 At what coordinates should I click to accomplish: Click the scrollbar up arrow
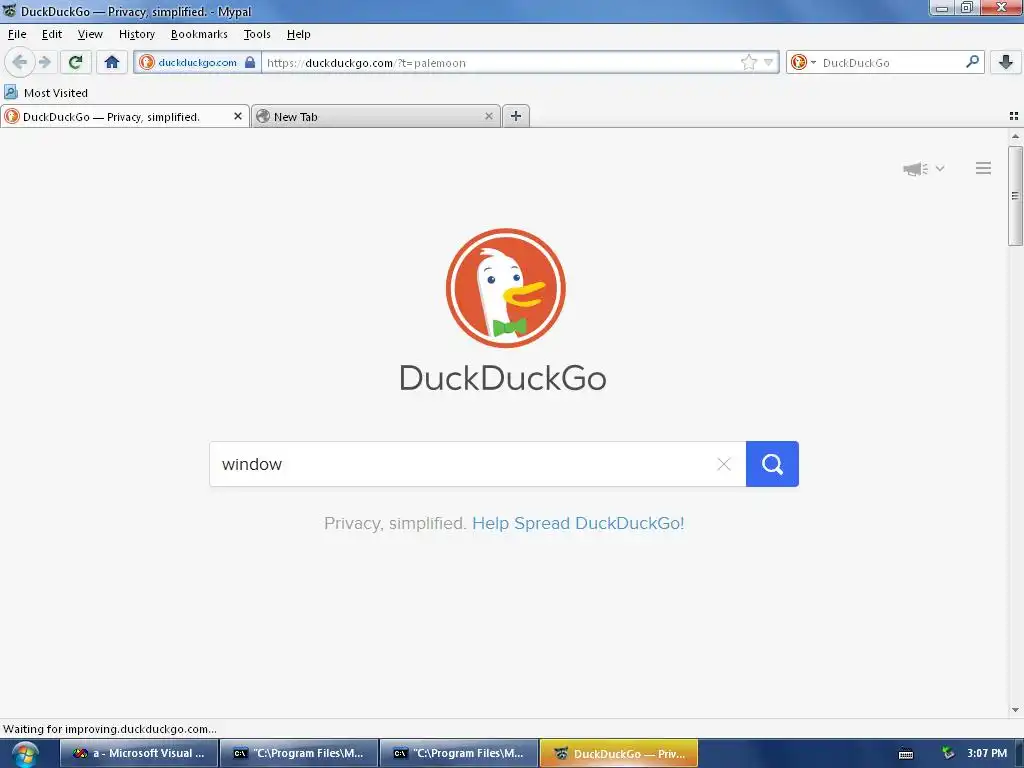tap(1015, 136)
